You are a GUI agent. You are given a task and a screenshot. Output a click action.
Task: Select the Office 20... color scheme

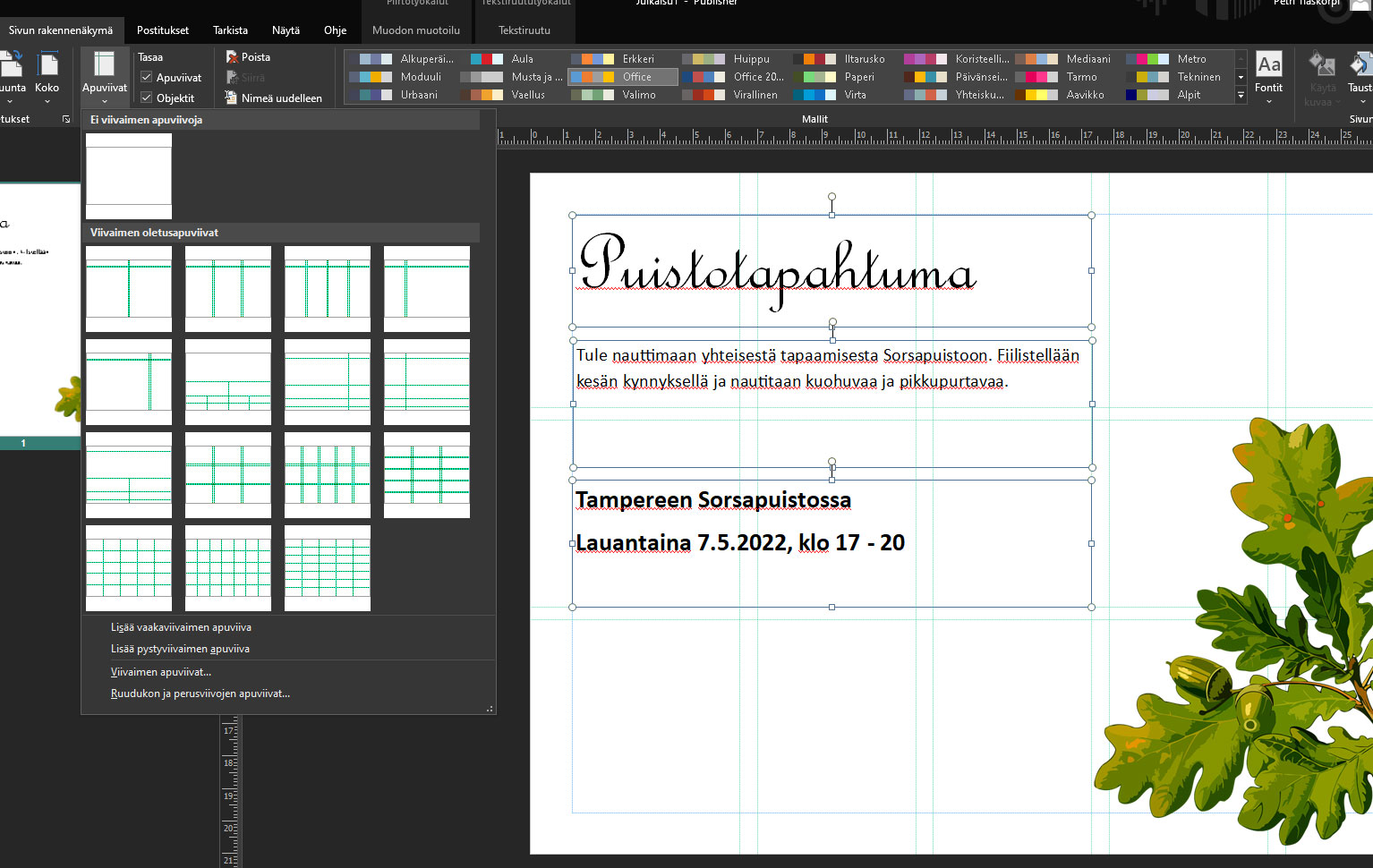(734, 77)
